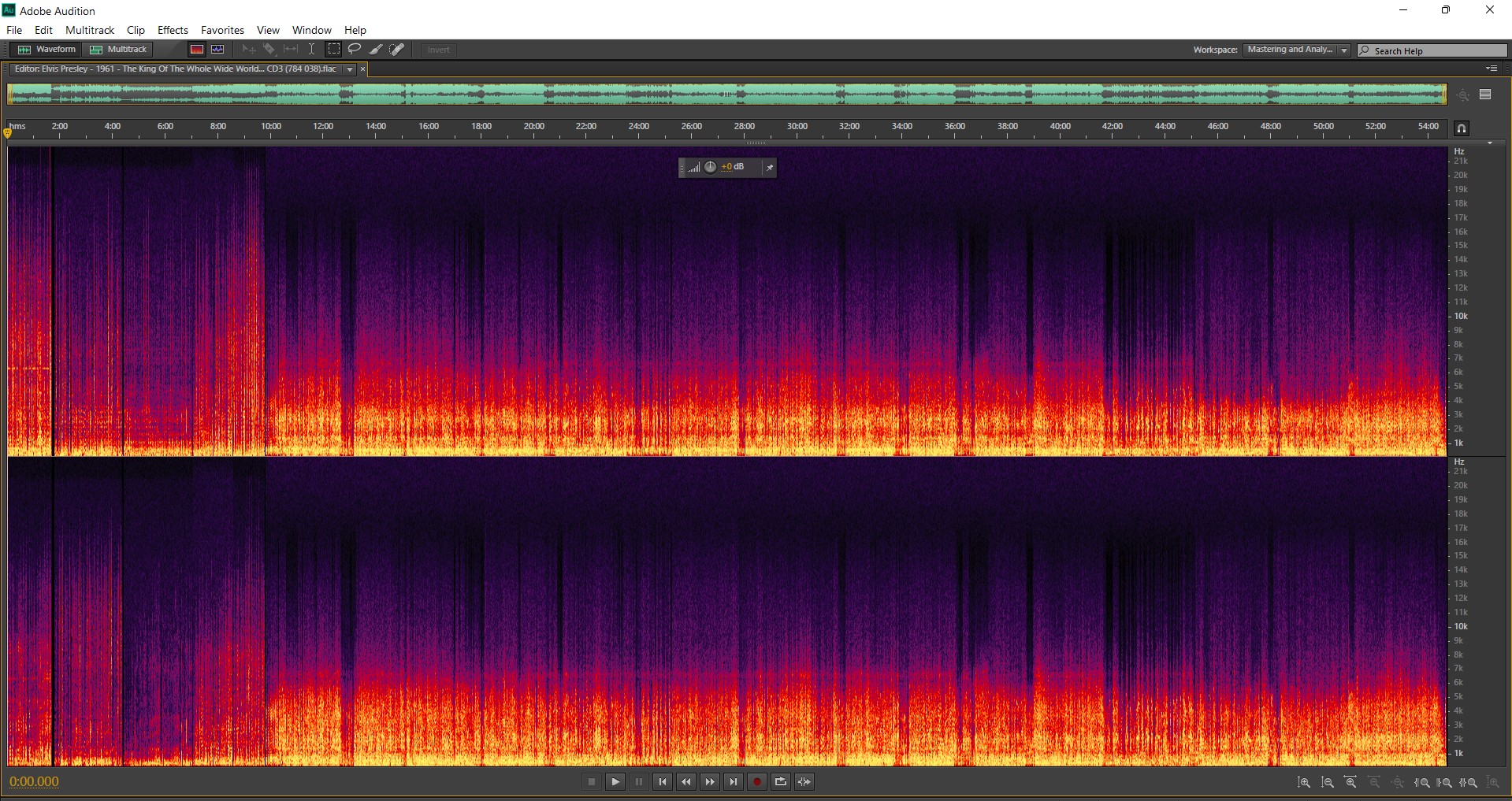Screen dimensions: 1512x801
Task: Toggle Loop Playback
Action: [781, 782]
